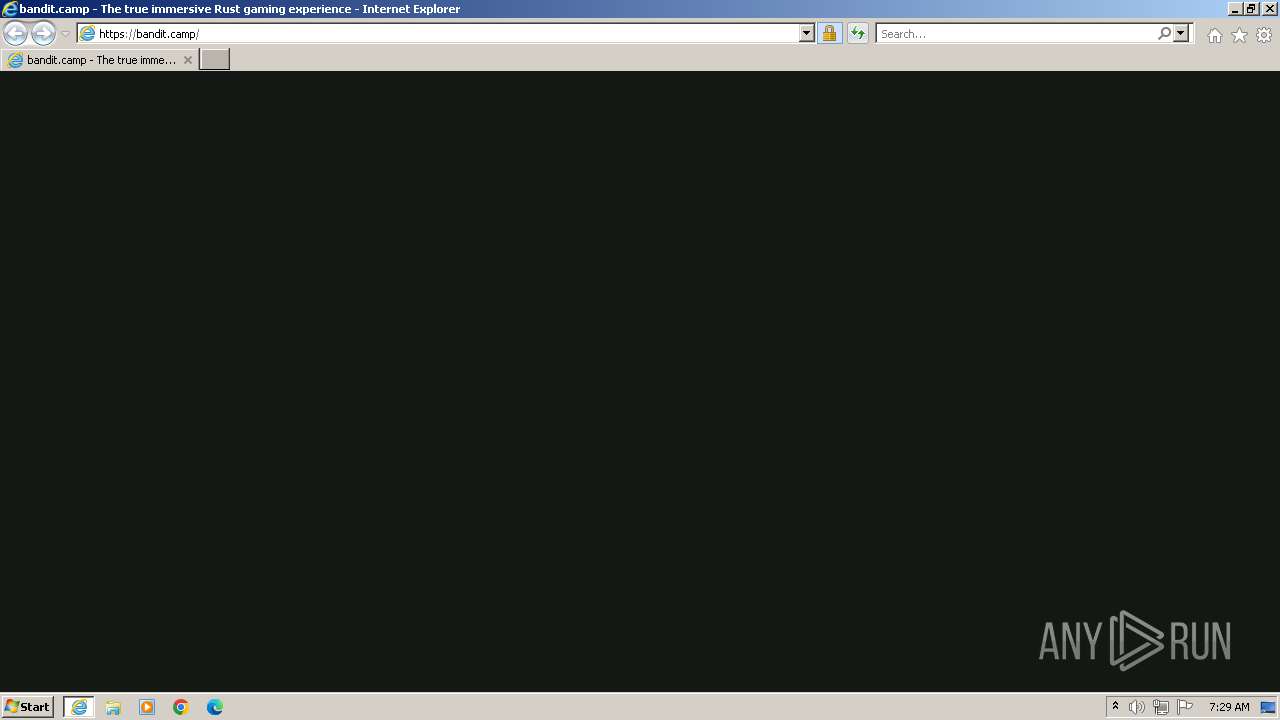Click the 7:29 AM clock
Image resolution: width=1280 pixels, height=720 pixels.
(1229, 707)
